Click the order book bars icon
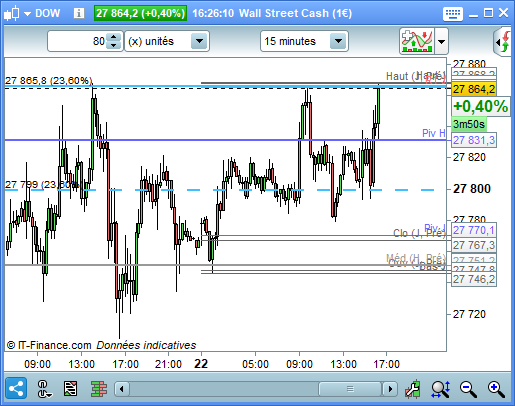The width and height of the screenshot is (515, 406). tap(99, 389)
